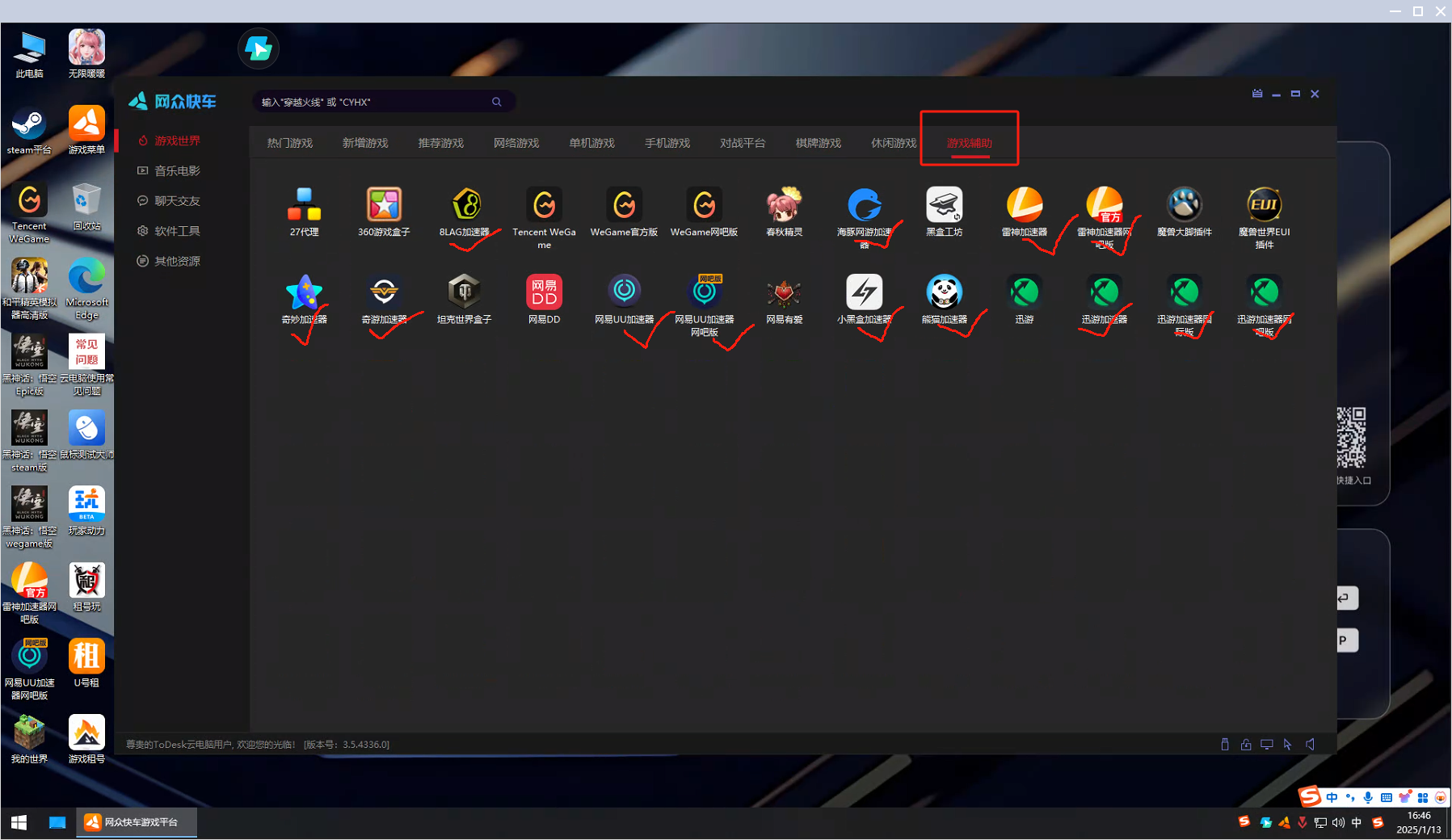Screen dimensions: 1452x840
Task: Open the 27代理 app icon
Action: [x=304, y=205]
